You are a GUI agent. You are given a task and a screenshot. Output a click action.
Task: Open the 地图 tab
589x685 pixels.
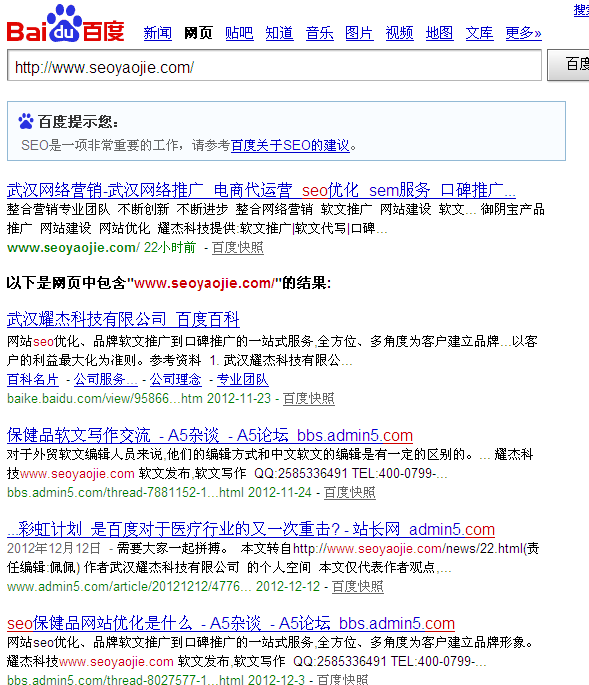coord(440,33)
